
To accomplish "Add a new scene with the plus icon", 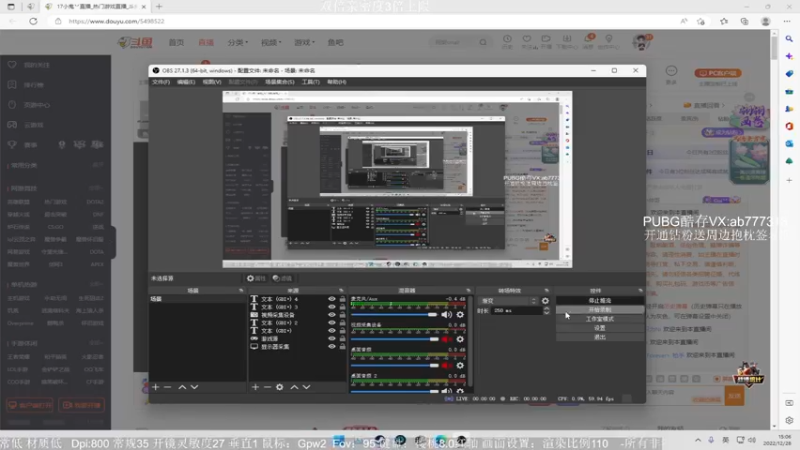I will coord(156,387).
